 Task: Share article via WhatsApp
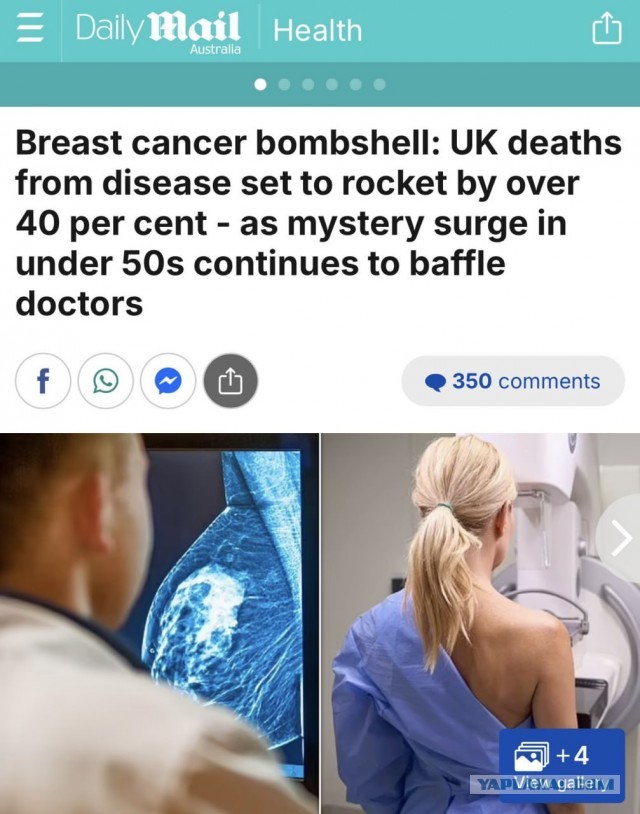click(105, 382)
